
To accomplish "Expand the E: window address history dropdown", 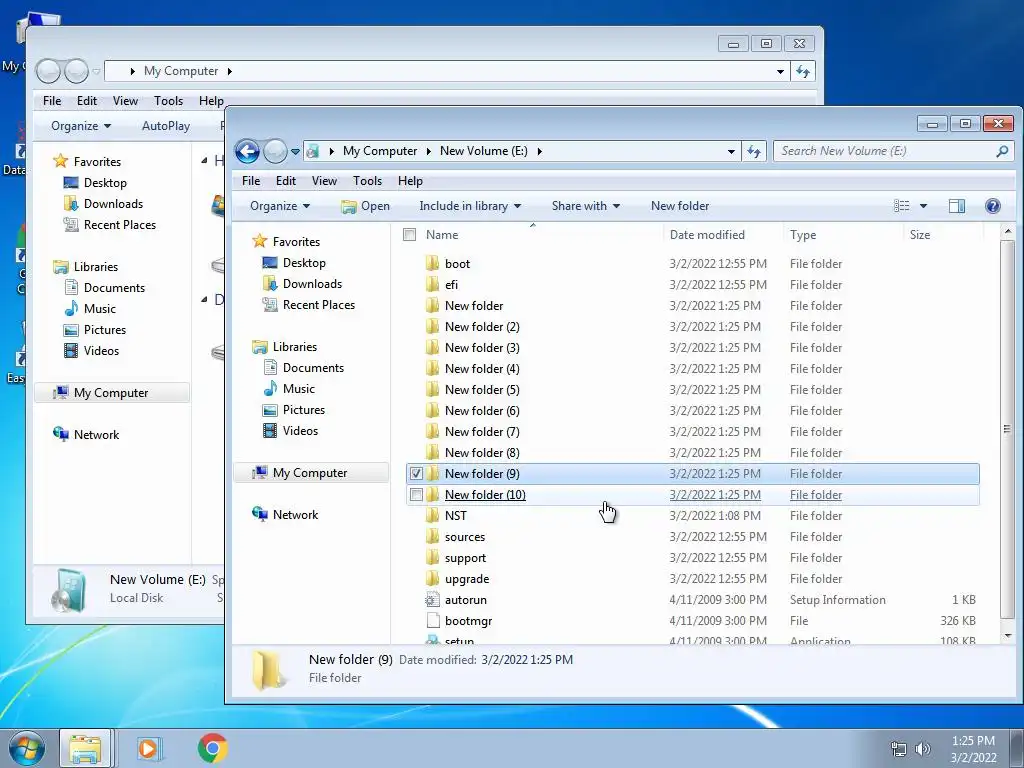I will [731, 152].
